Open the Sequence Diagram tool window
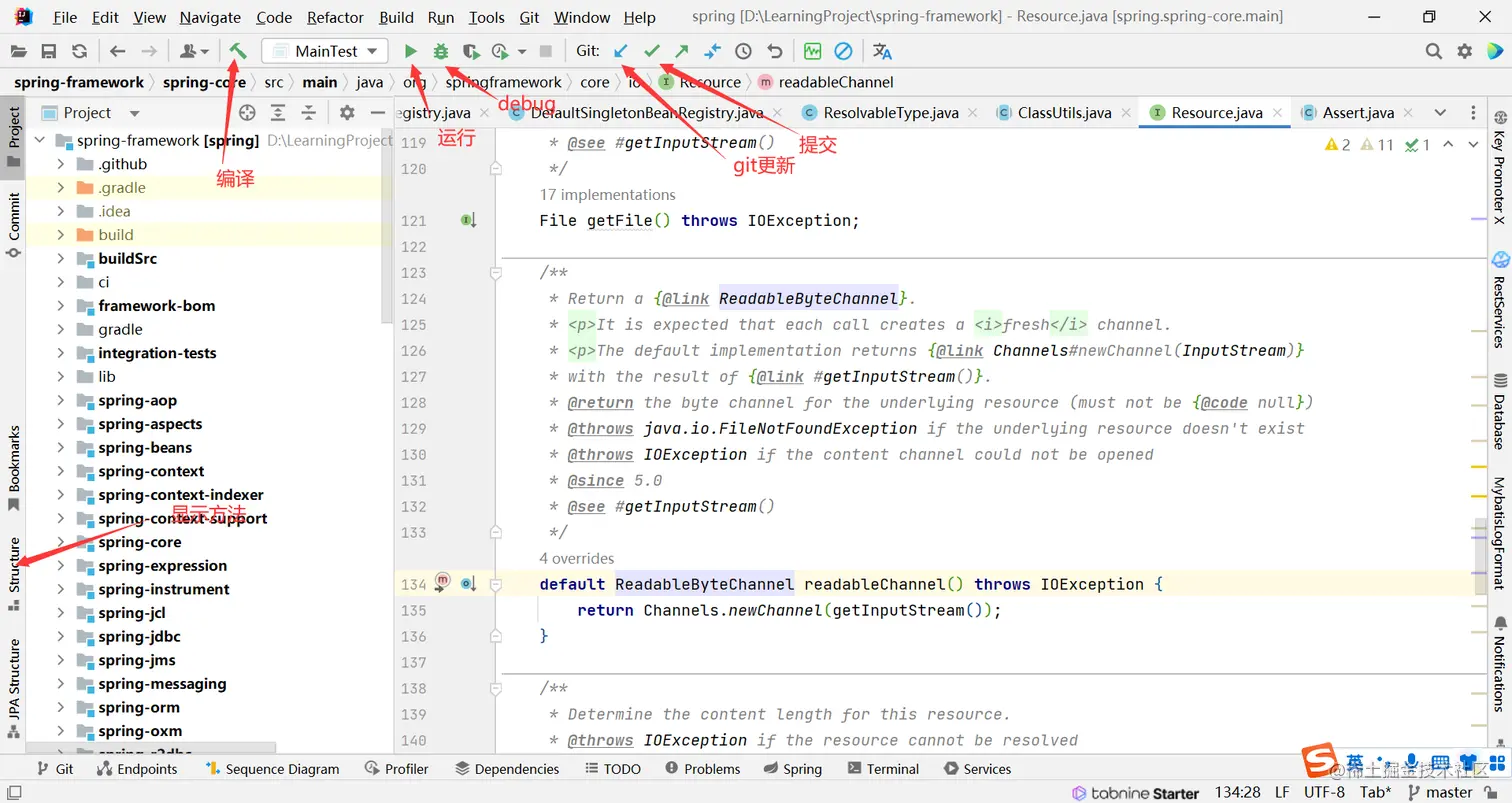The height and width of the screenshot is (803, 1512). [x=272, y=769]
